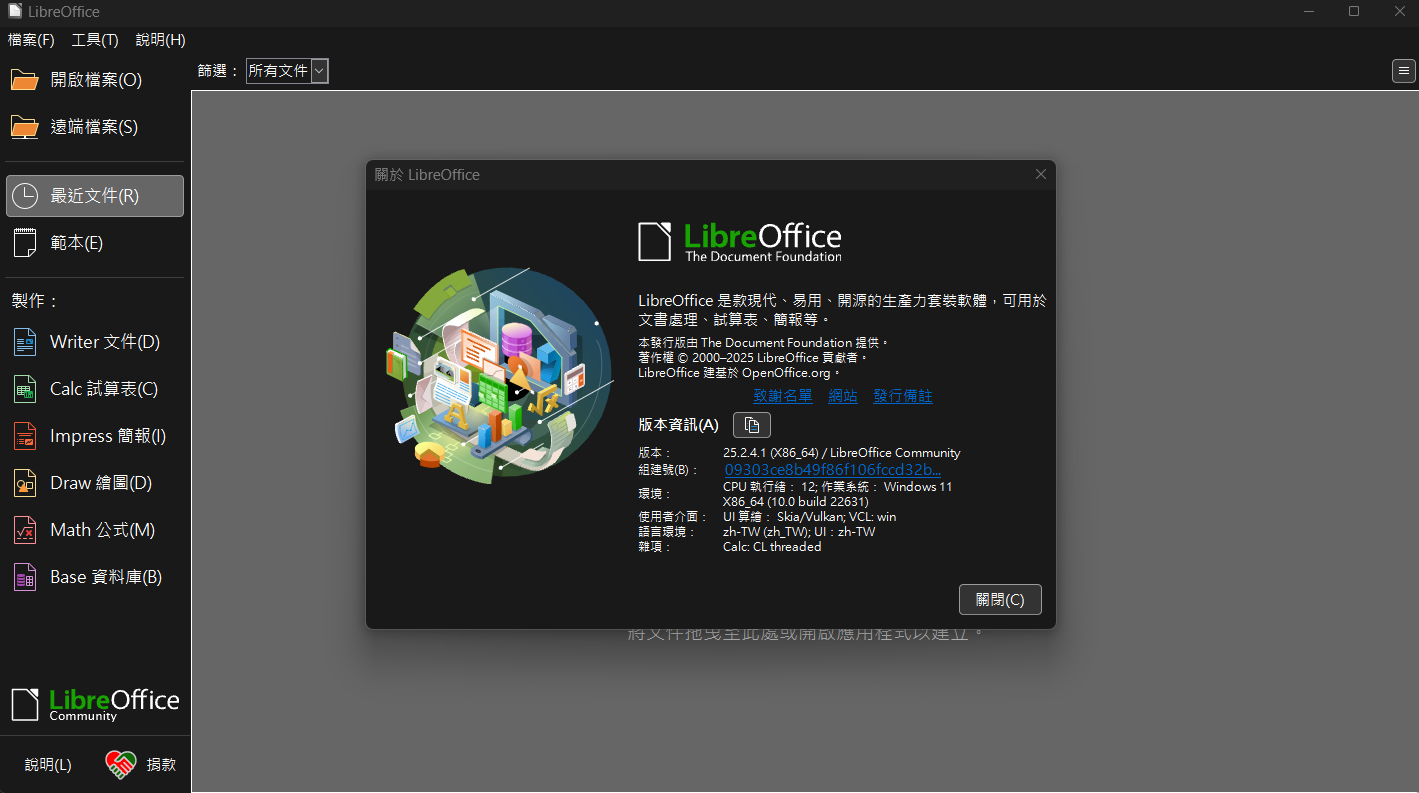Close the 關於 LibreOffice dialog with X
Viewport: 1419px width, 793px height.
click(x=1040, y=174)
